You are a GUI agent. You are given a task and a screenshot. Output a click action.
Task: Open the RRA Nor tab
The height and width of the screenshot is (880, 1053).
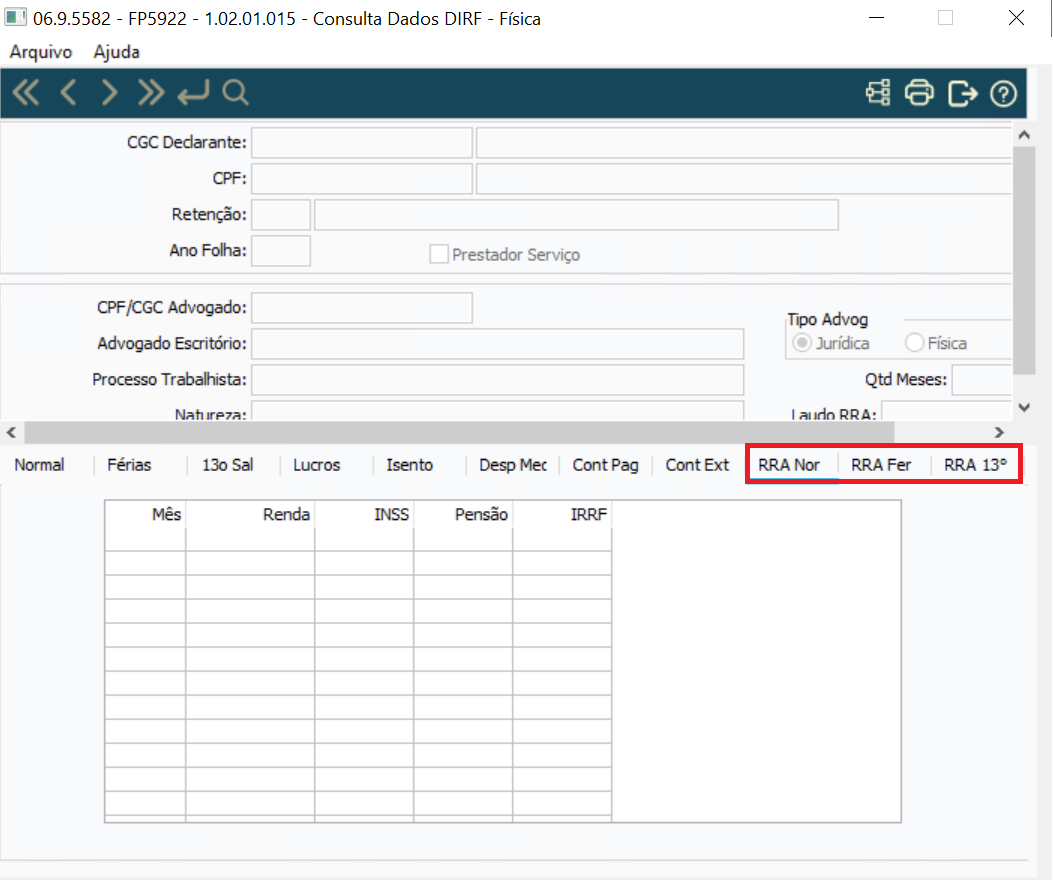[x=789, y=465]
